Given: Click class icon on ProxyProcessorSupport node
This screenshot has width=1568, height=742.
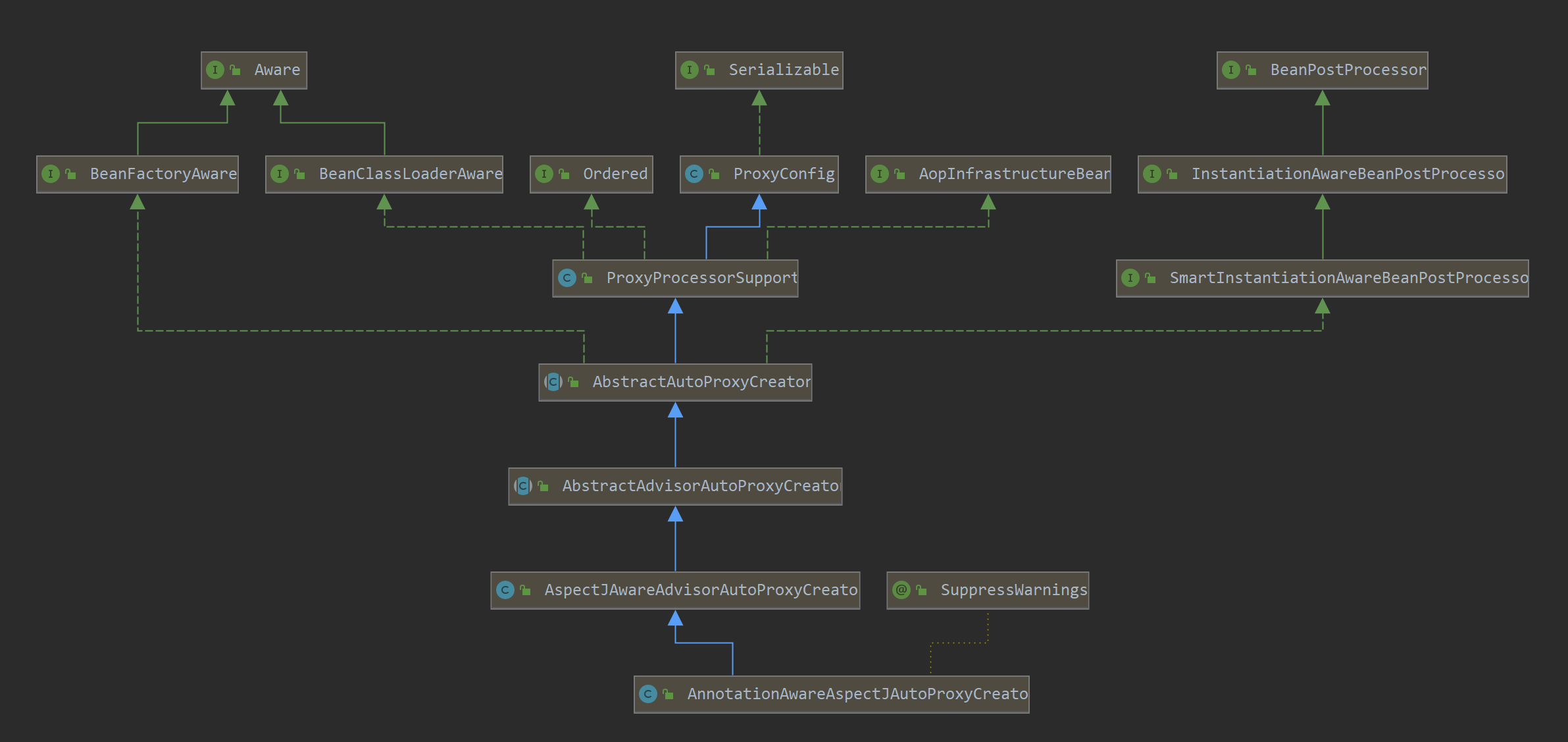Looking at the screenshot, I should coord(567,278).
